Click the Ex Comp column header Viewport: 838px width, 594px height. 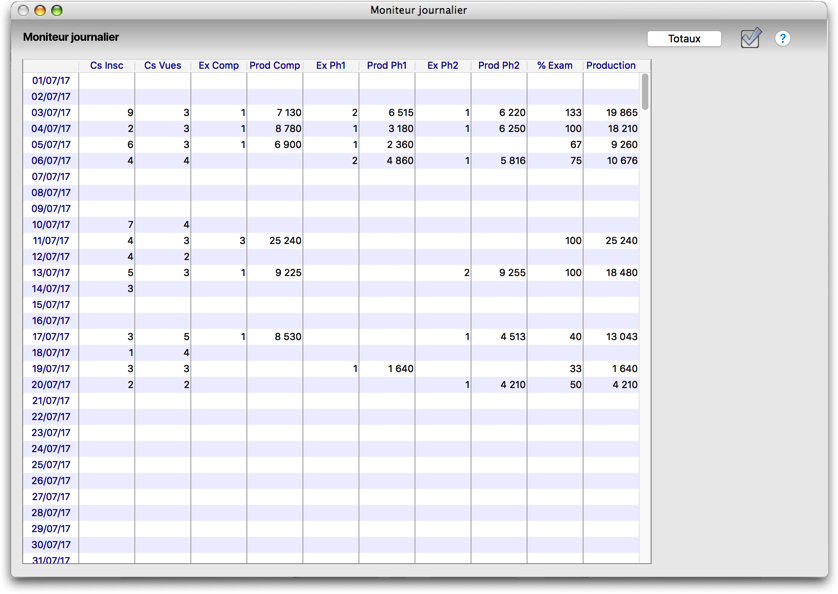219,65
